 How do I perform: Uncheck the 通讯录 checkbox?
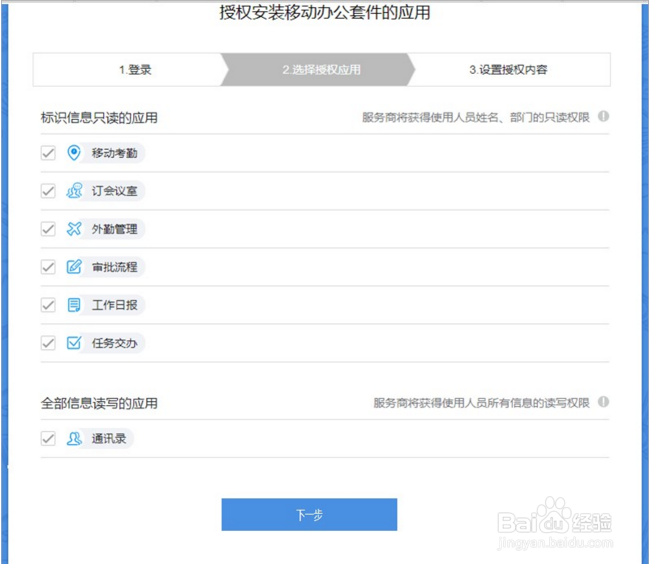(x=48, y=438)
